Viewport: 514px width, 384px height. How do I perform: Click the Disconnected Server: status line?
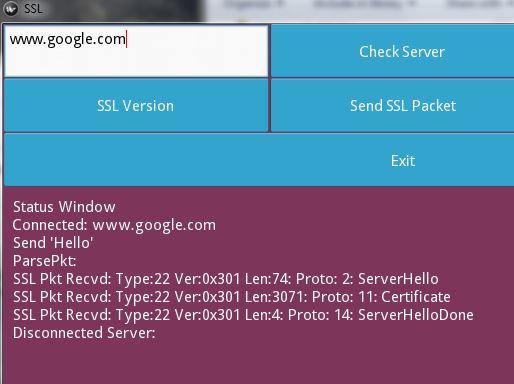[84, 333]
